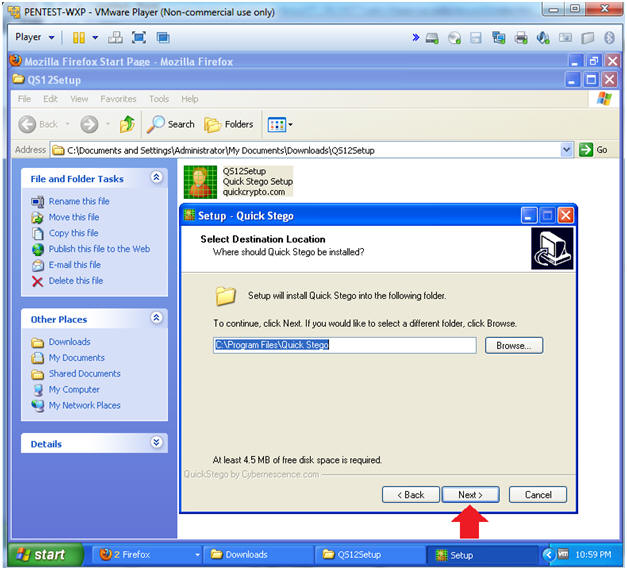The height and width of the screenshot is (570, 627).
Task: Click Move this file link
Action: point(74,217)
